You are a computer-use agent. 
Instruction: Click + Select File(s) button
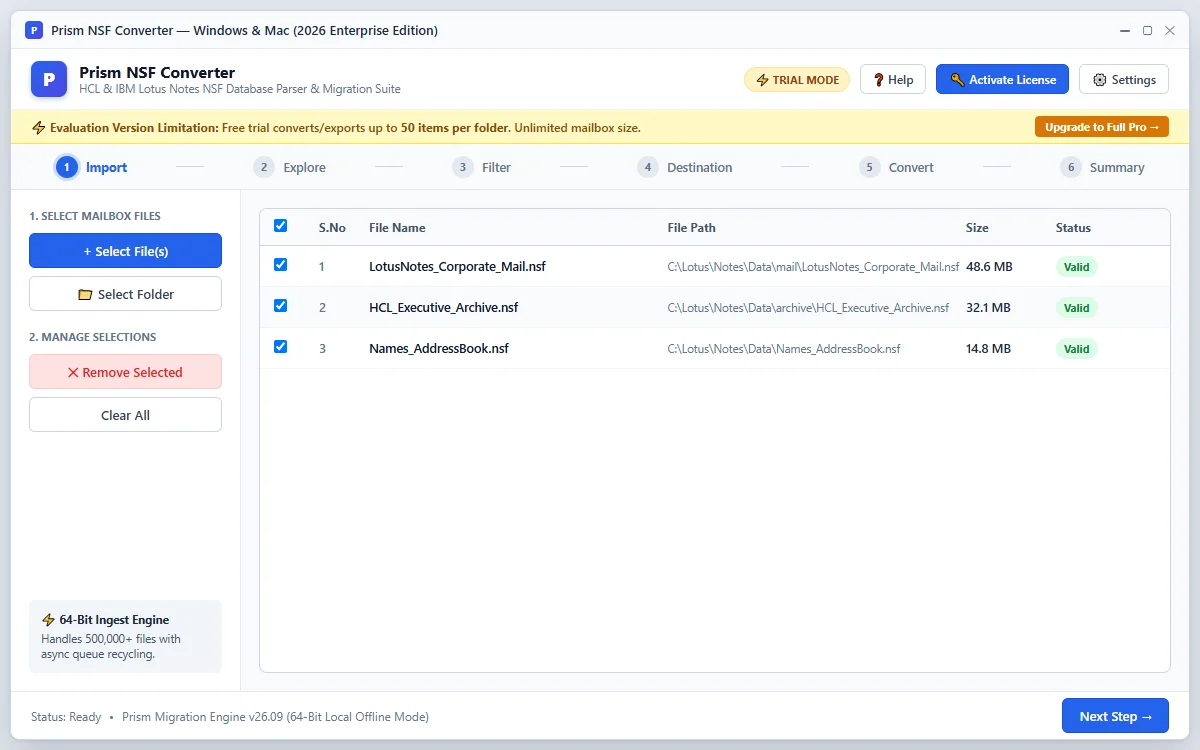point(125,251)
